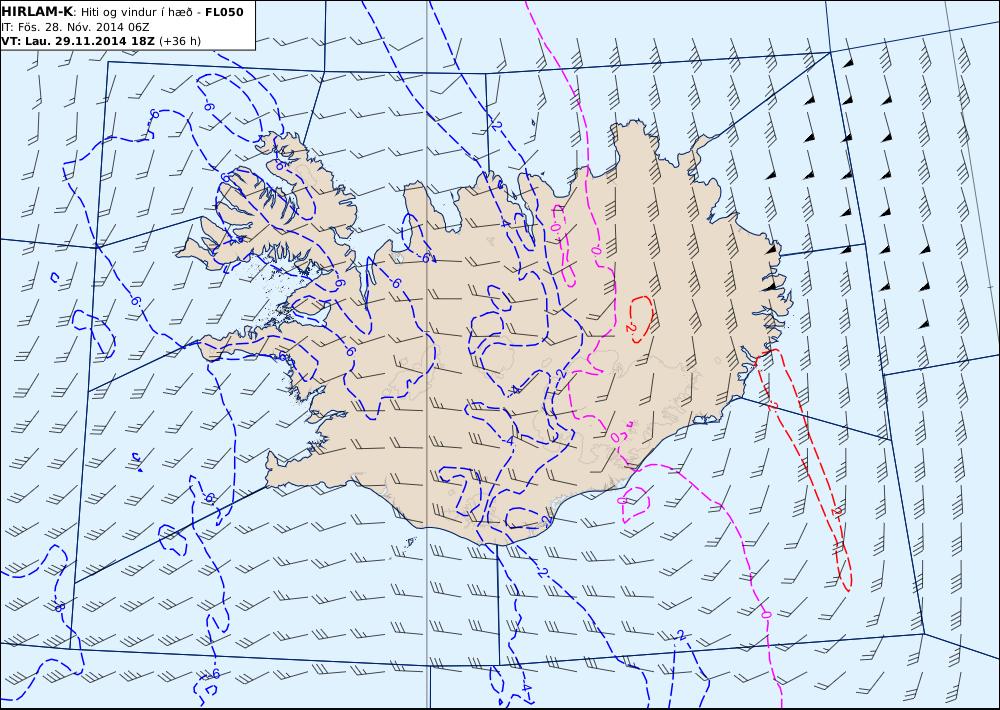
Task: Click the small Vestmannaeyjar island south of Iceland
Action: pyautogui.click(x=410, y=542)
